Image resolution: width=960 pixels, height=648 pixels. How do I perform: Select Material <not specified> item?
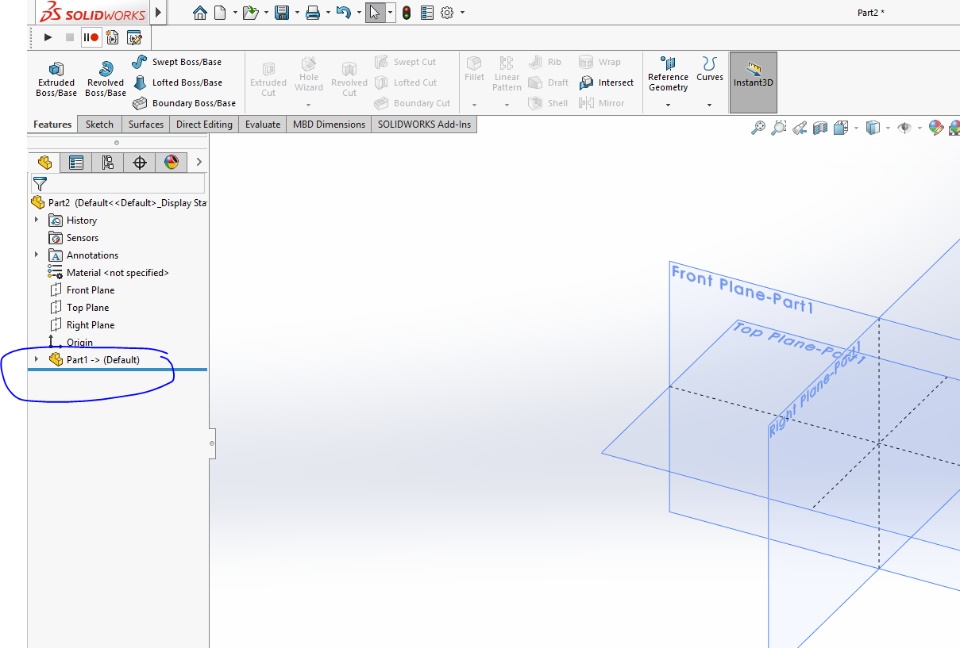pos(108,273)
